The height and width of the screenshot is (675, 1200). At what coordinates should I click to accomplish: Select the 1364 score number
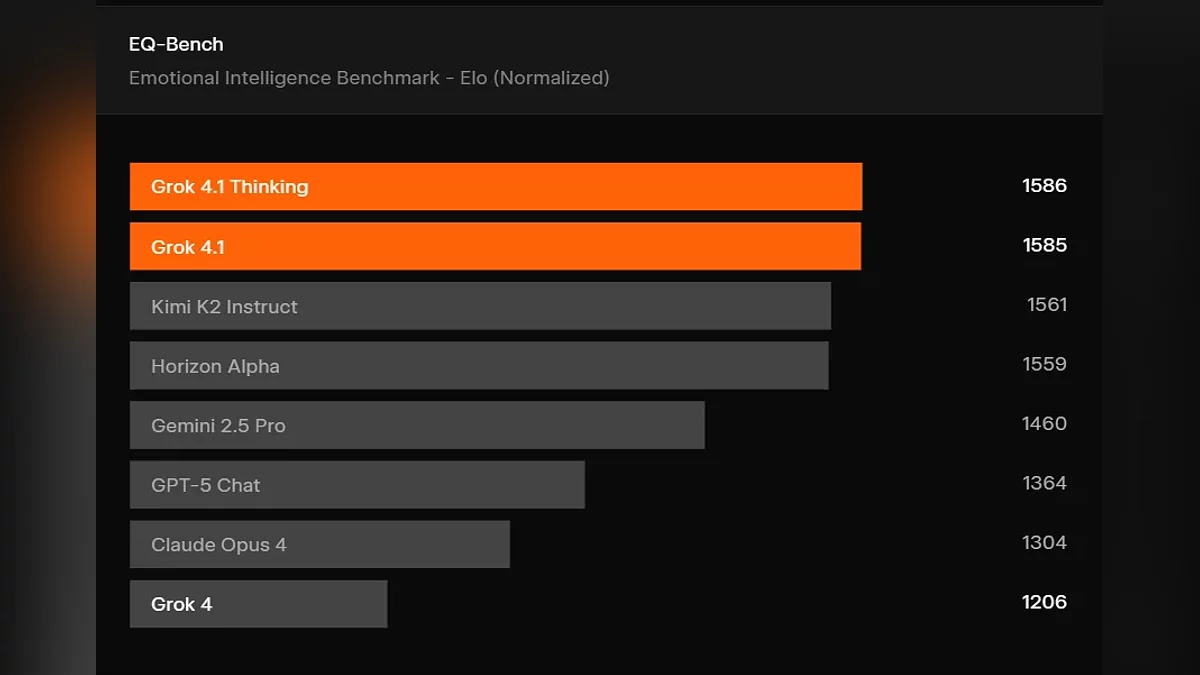pyautogui.click(x=1044, y=483)
